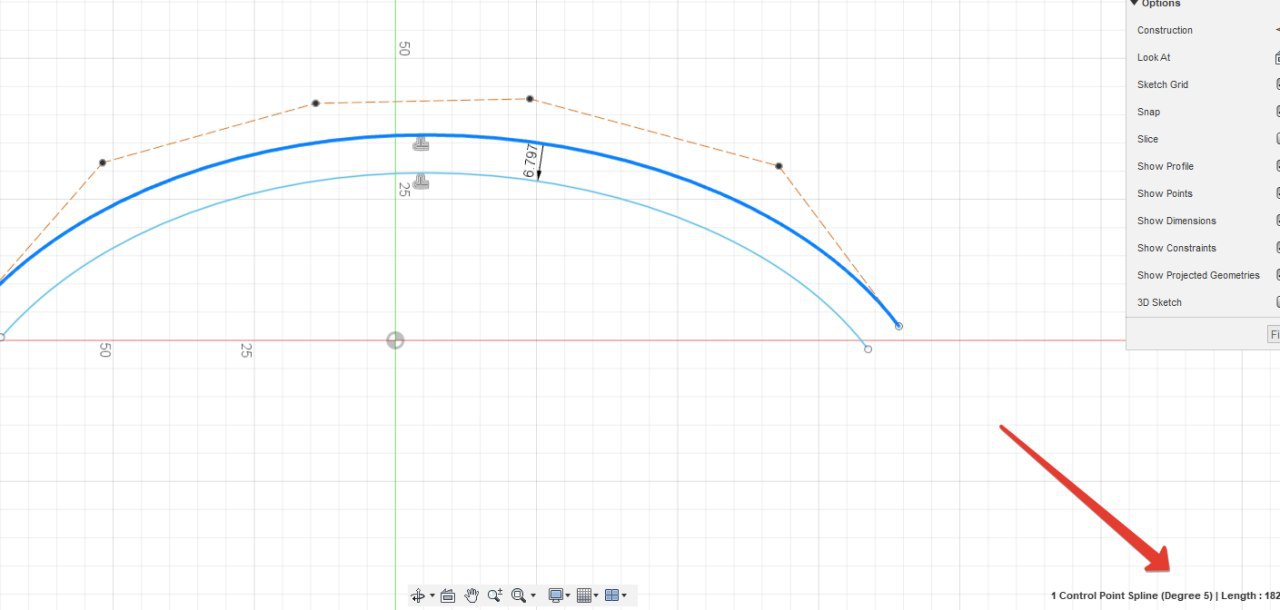This screenshot has height=610, width=1280.
Task: Click the Zoom Window fit icon
Action: pos(518,595)
